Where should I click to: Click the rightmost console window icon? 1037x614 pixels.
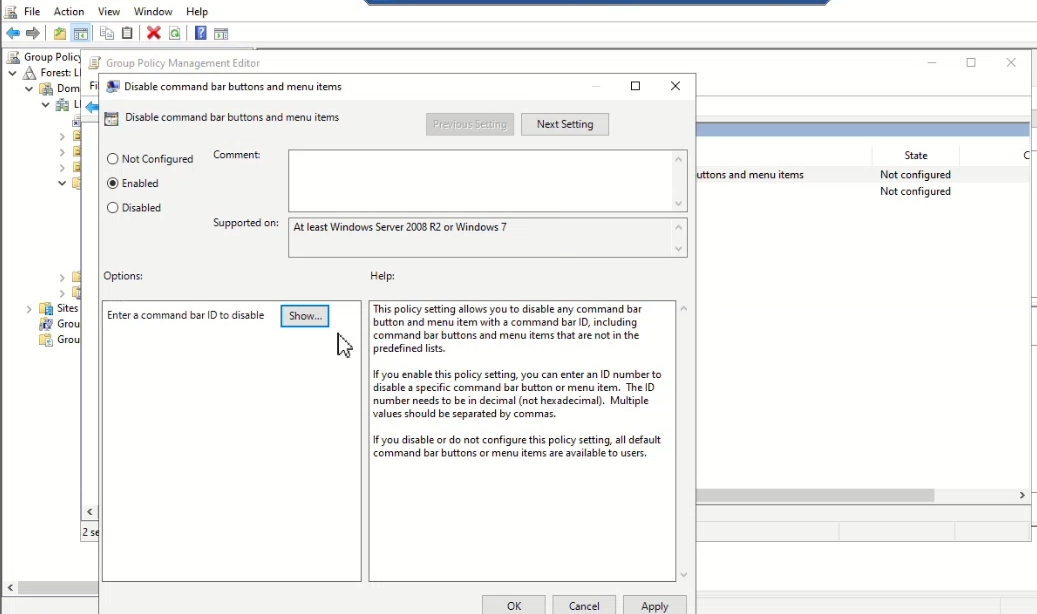click(x=221, y=33)
